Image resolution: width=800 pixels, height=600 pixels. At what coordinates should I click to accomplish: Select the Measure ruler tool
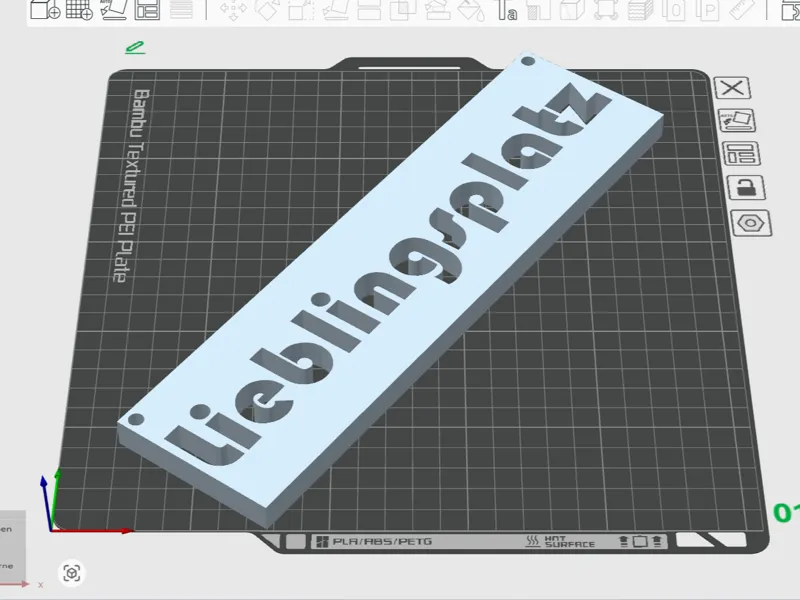[x=741, y=9]
